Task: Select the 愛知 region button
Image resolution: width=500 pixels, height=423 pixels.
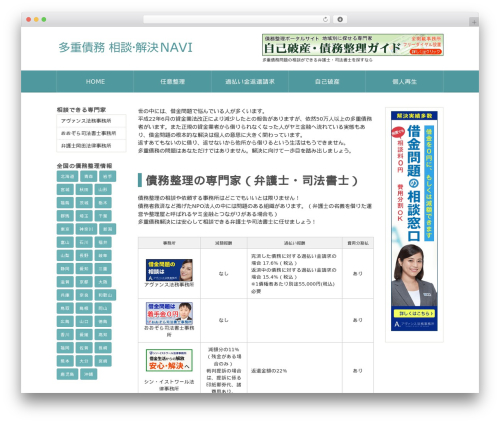Action: click(x=84, y=269)
